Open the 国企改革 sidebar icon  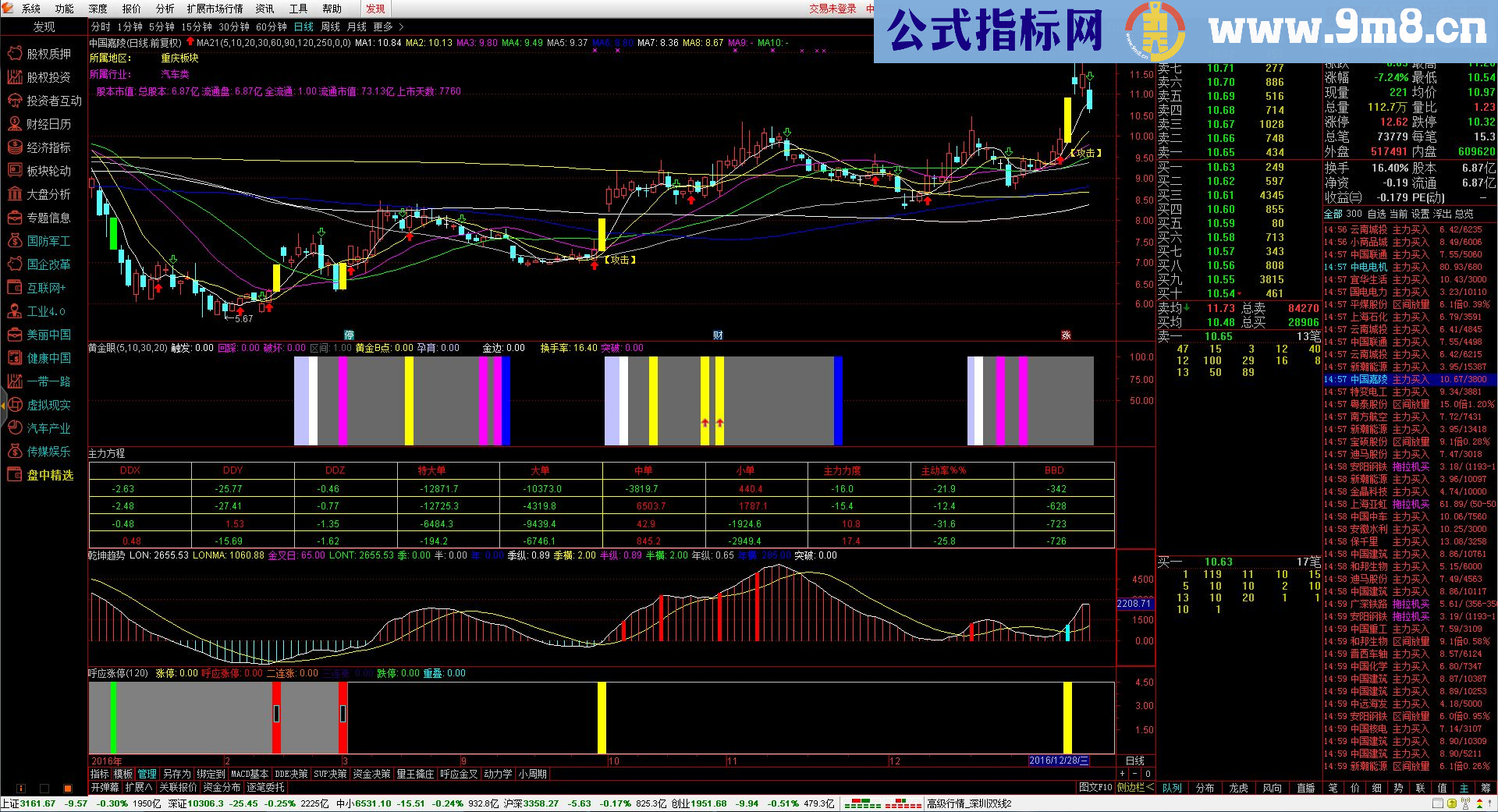click(14, 264)
